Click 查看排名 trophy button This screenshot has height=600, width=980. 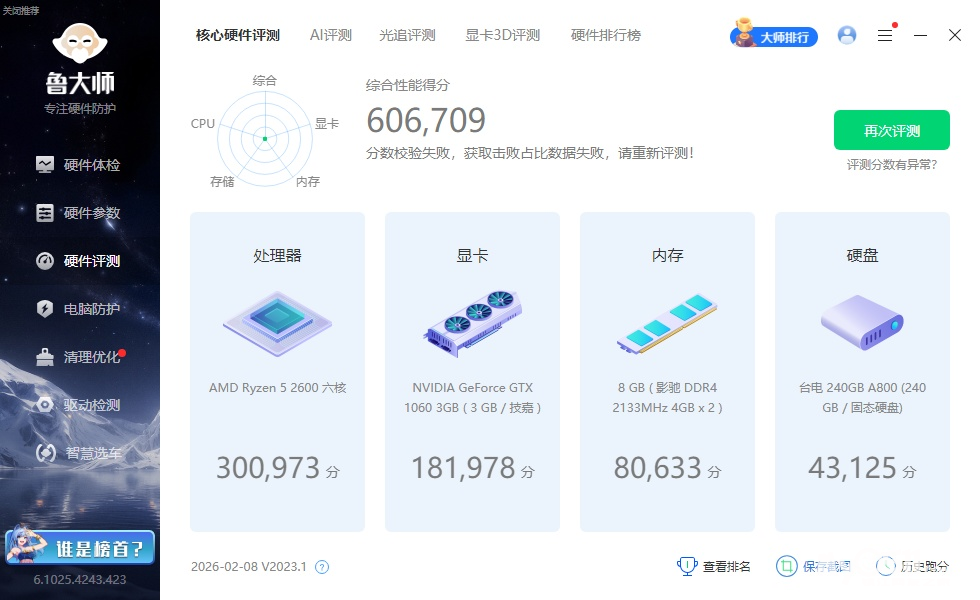(715, 566)
